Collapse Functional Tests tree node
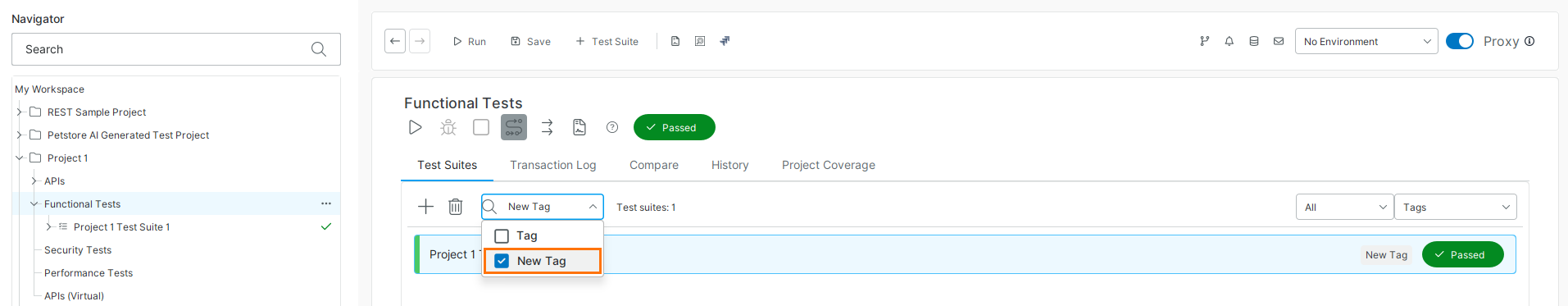Viewport: 1568px width, 306px height. [x=34, y=204]
